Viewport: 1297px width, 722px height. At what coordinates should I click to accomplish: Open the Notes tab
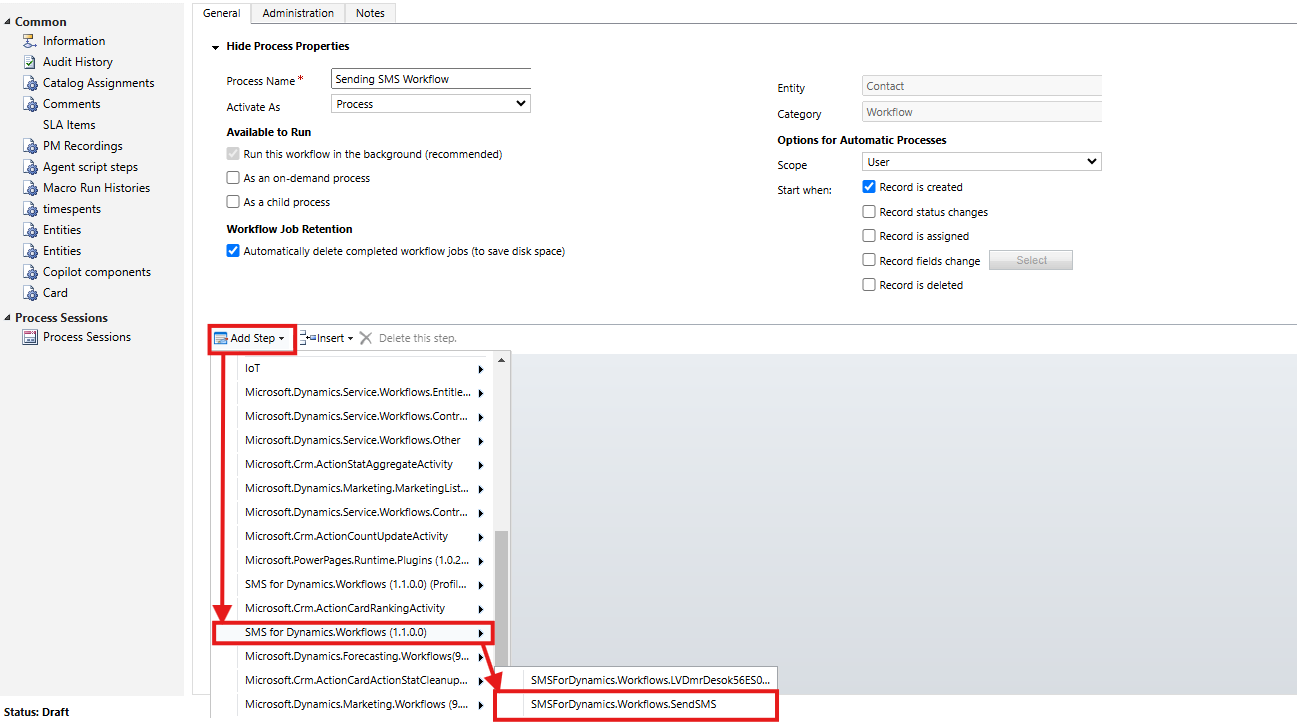(370, 12)
